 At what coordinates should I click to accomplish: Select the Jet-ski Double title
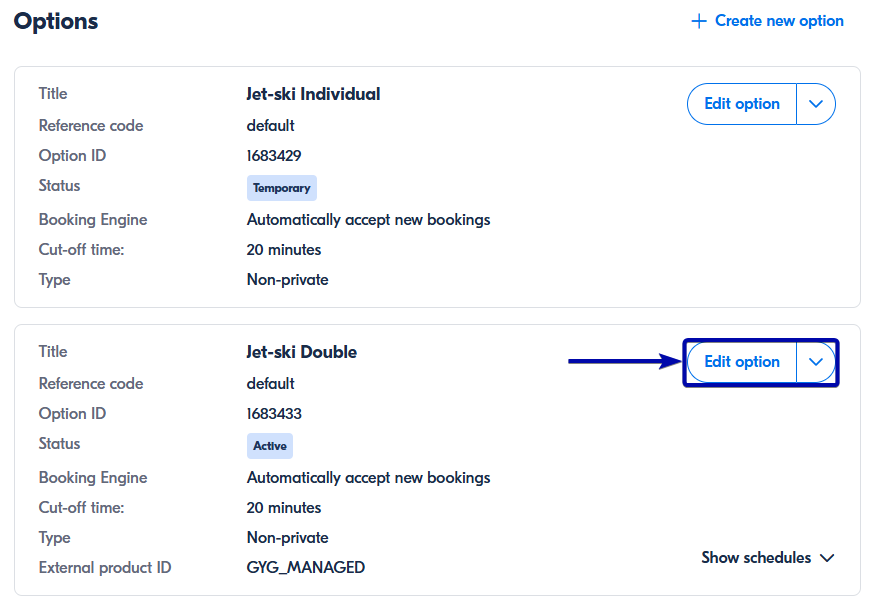click(x=301, y=352)
